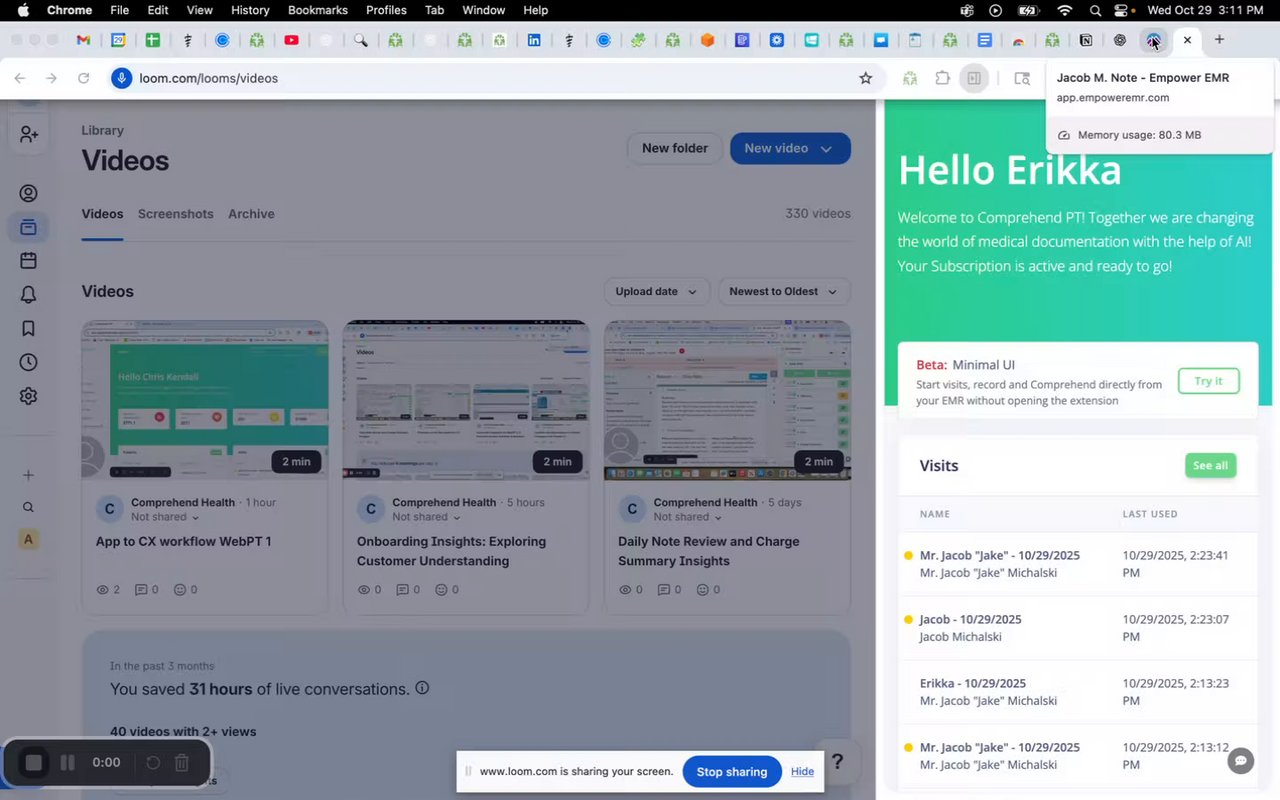Viewport: 1280px width, 800px height.
Task: Open the History menu in menu bar
Action: point(250,10)
